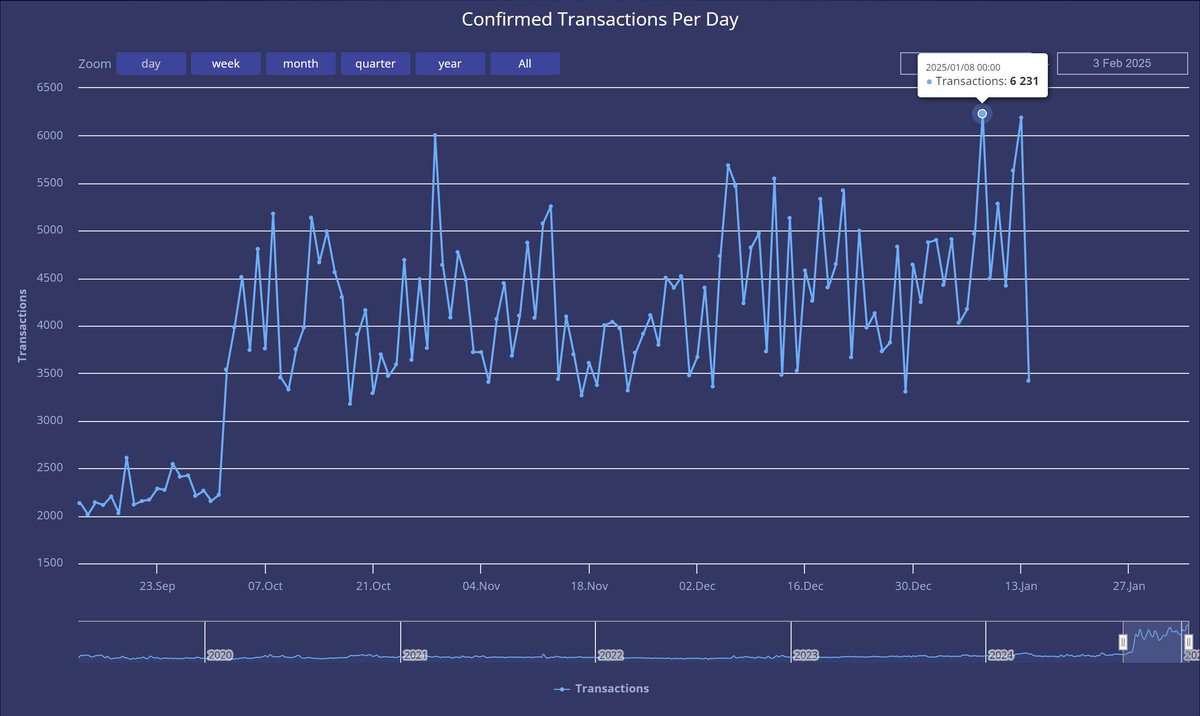This screenshot has height=716, width=1200.
Task: Click the shaded selection region in the navigator
Action: coord(1155,643)
